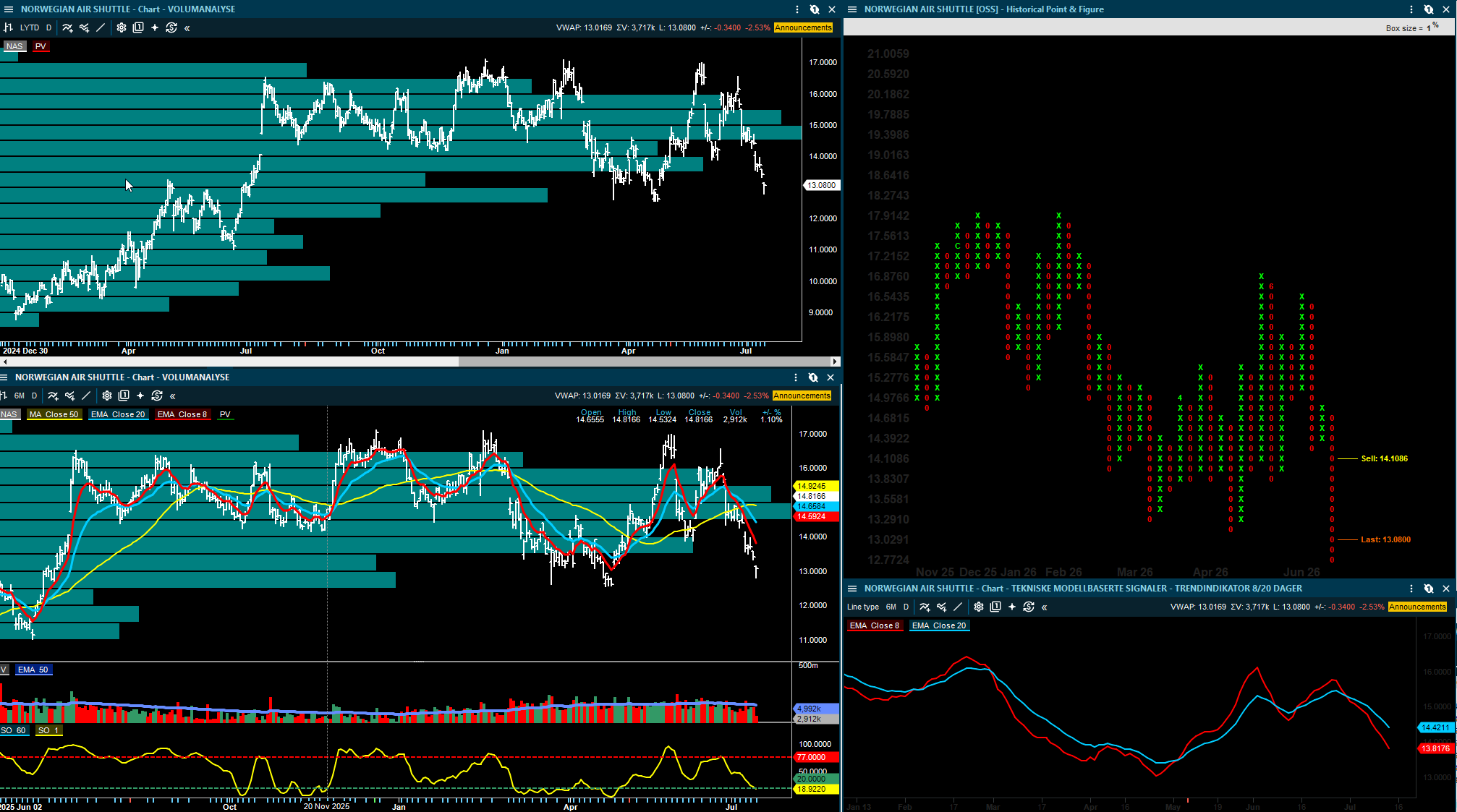
Task: Open more options menu of bottom-left chart
Action: click(796, 377)
